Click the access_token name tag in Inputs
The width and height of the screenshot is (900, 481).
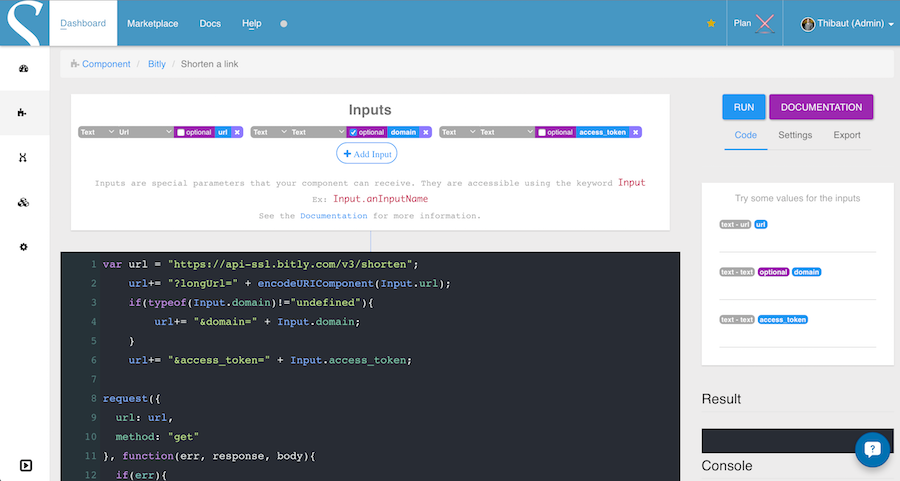(x=602, y=132)
